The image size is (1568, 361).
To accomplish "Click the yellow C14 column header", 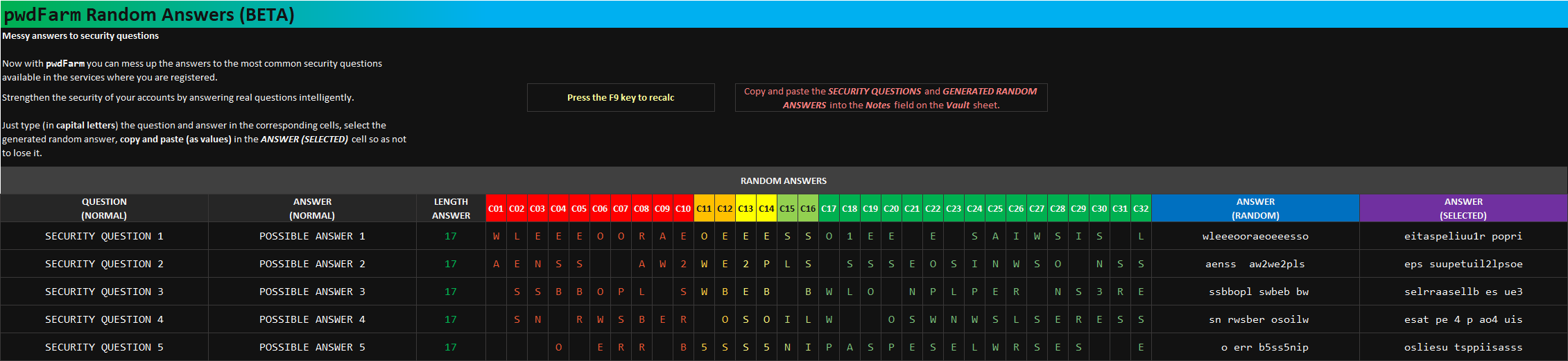I will click(x=766, y=208).
